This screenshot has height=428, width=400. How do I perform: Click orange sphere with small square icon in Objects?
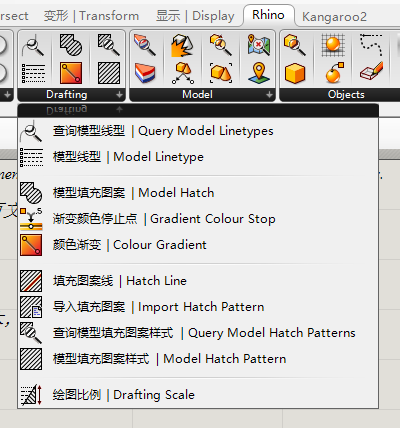(334, 73)
